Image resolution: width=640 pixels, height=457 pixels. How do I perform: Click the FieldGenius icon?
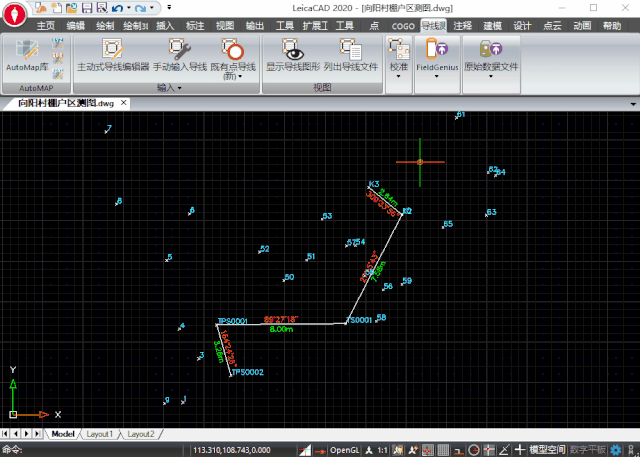click(437, 50)
